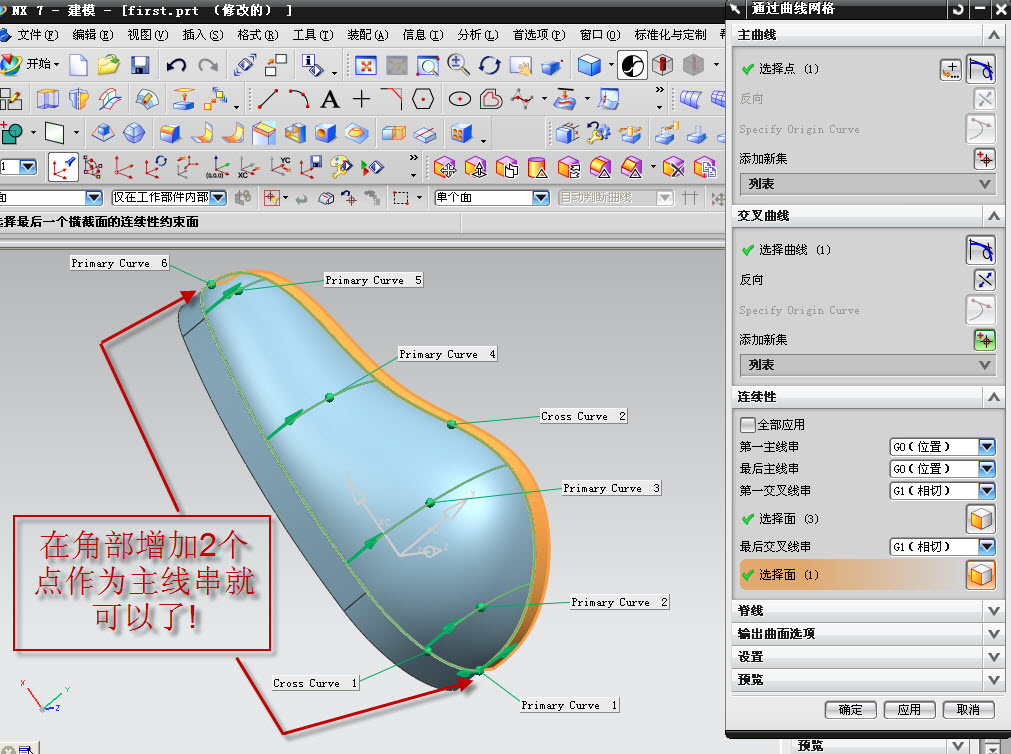Image resolution: width=1011 pixels, height=754 pixels.
Task: Click the Text 'A' tool icon
Action: 329,99
